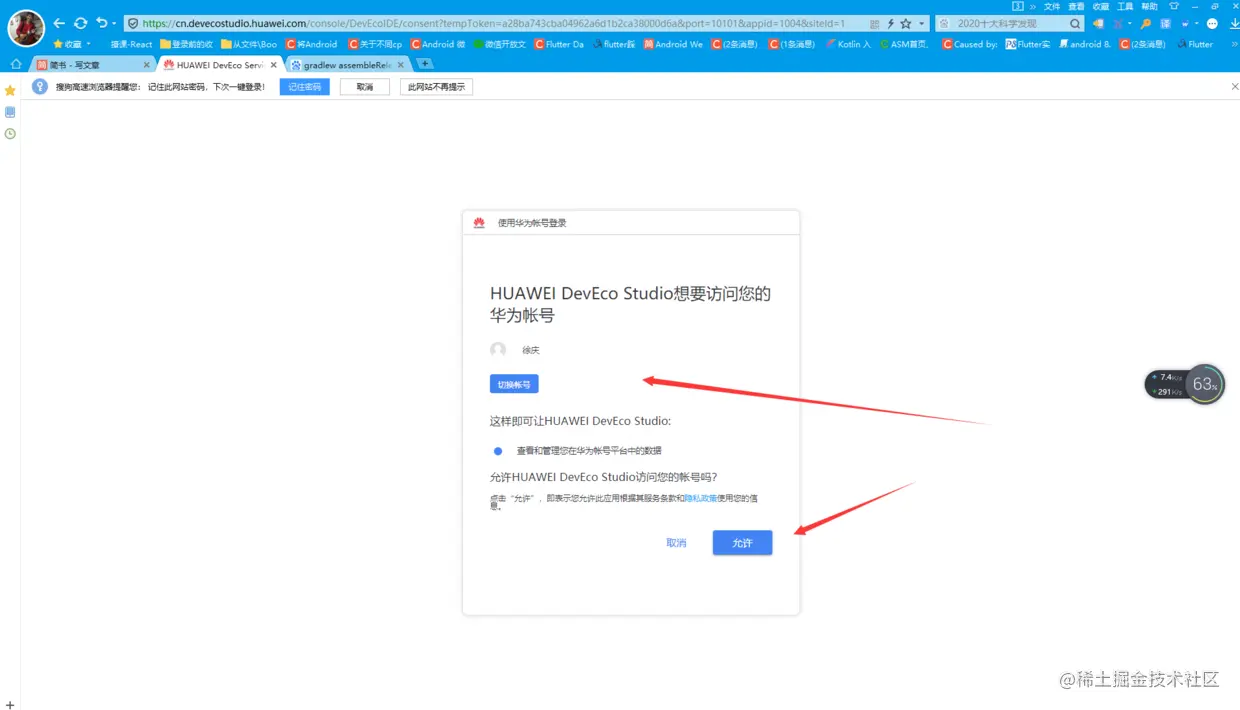Open the Caused by: bookmark
The height and width of the screenshot is (710, 1240).
[x=970, y=44]
